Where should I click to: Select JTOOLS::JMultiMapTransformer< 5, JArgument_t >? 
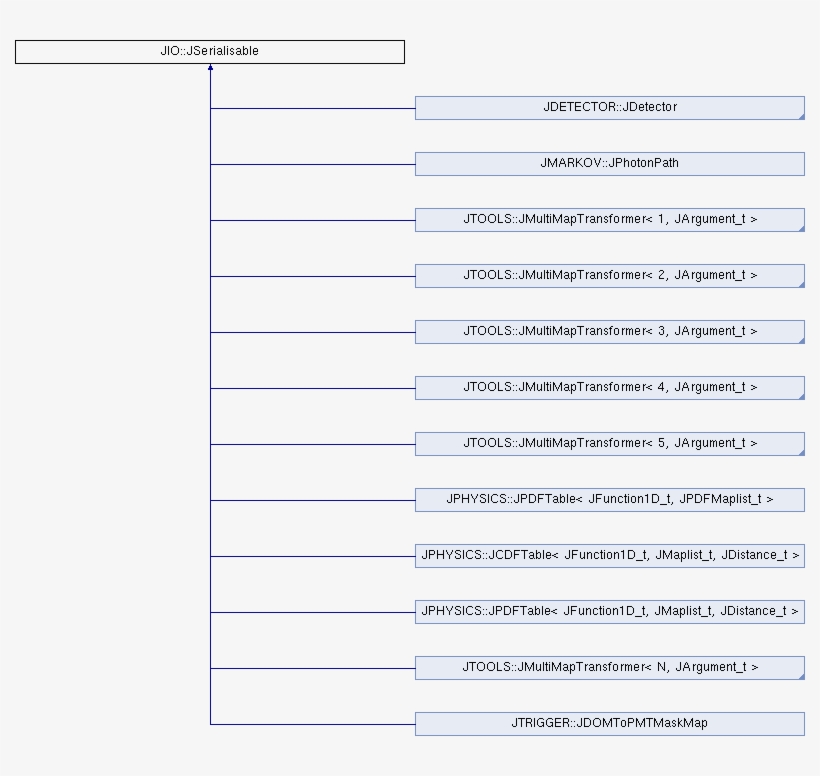tap(609, 443)
